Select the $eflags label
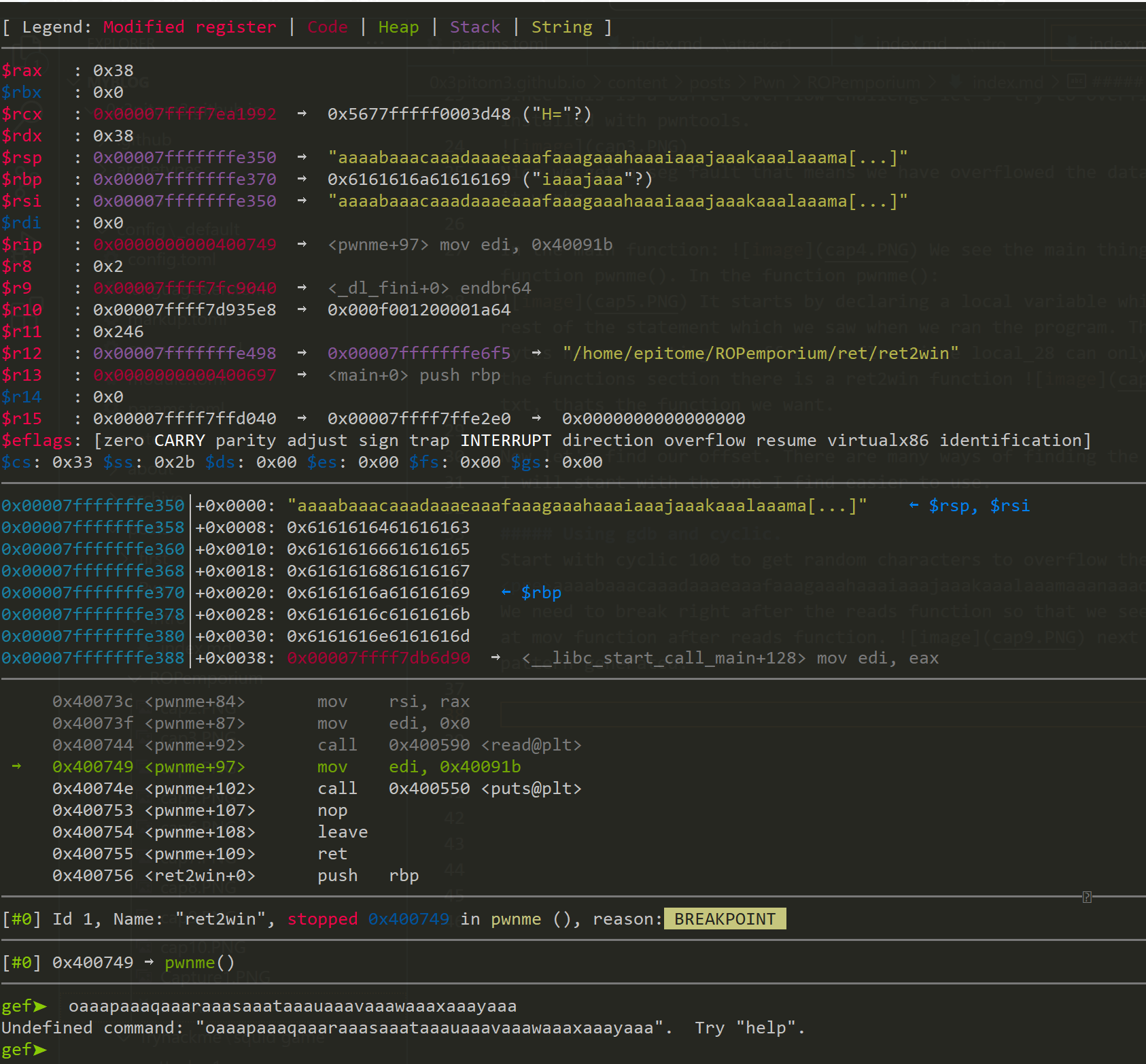 pos(37,441)
